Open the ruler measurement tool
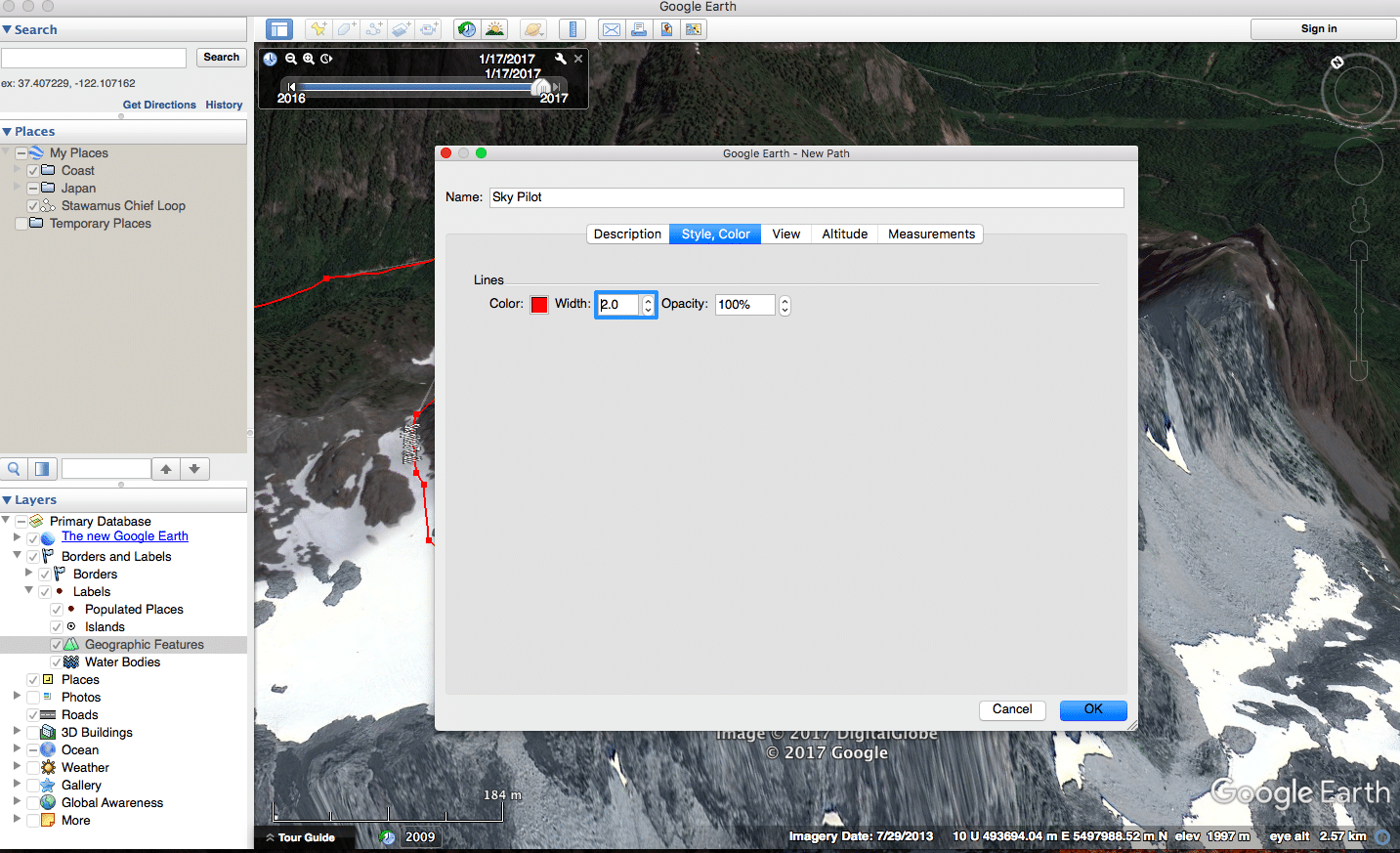Image resolution: width=1400 pixels, height=853 pixels. [x=573, y=29]
